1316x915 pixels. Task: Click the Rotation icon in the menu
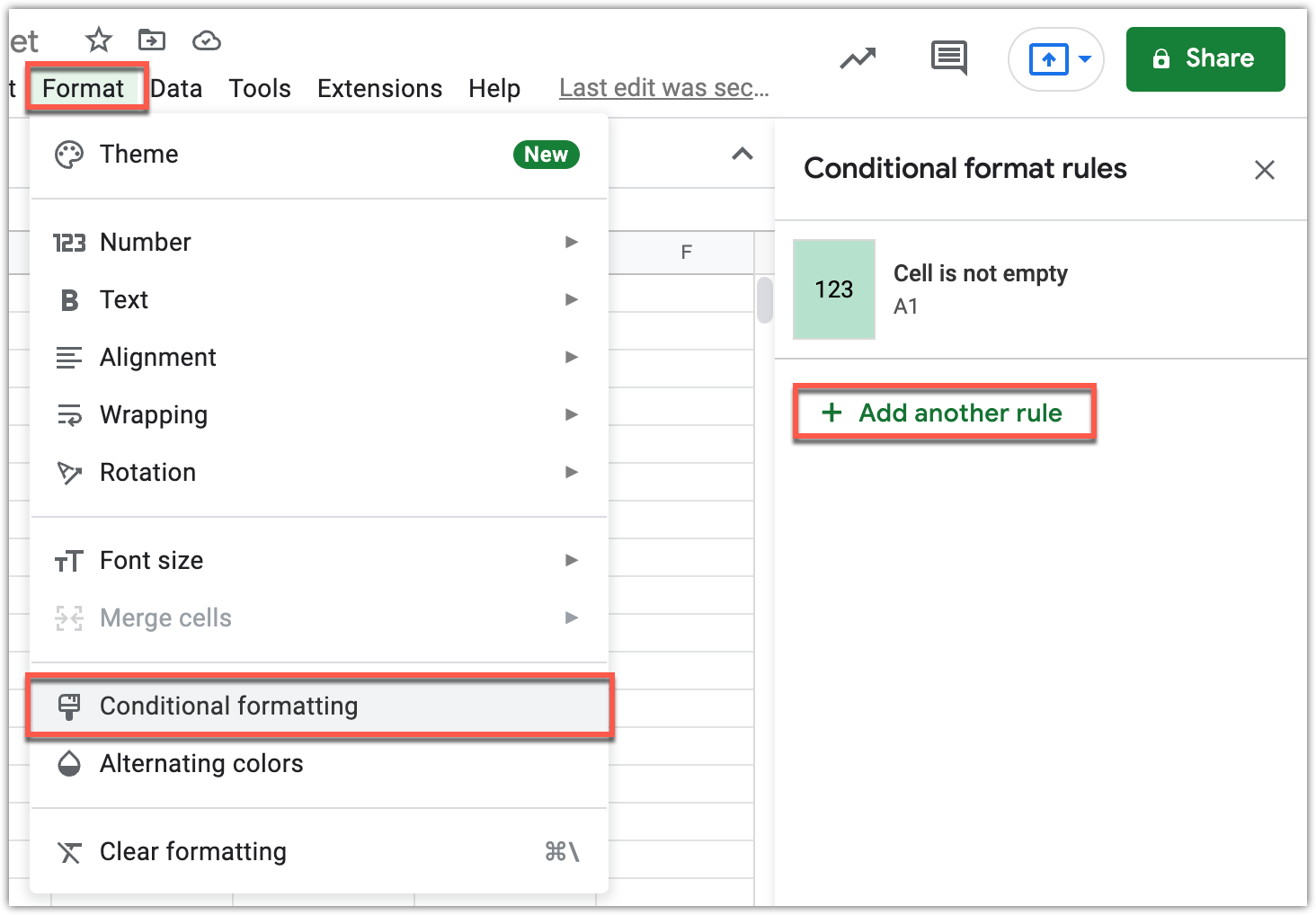tap(70, 472)
